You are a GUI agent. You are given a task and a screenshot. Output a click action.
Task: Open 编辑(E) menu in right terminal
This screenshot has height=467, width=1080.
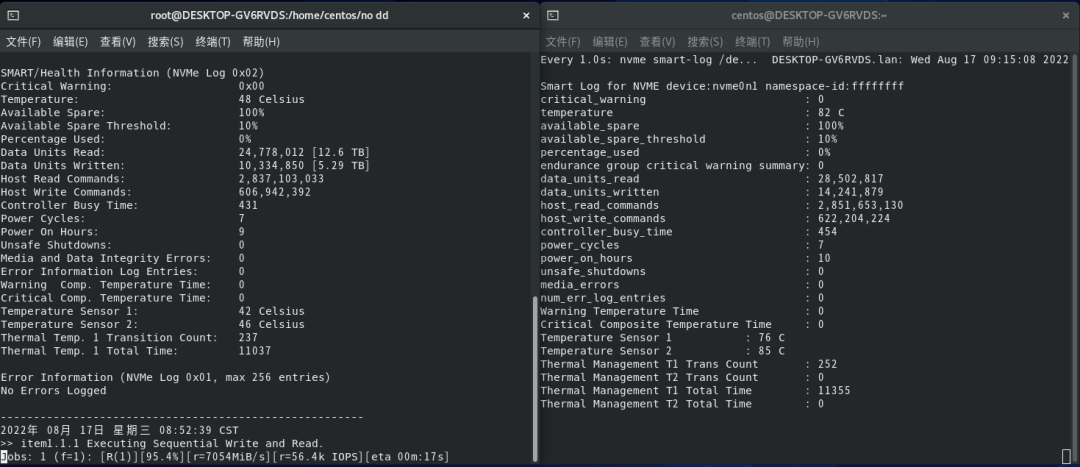coord(610,42)
